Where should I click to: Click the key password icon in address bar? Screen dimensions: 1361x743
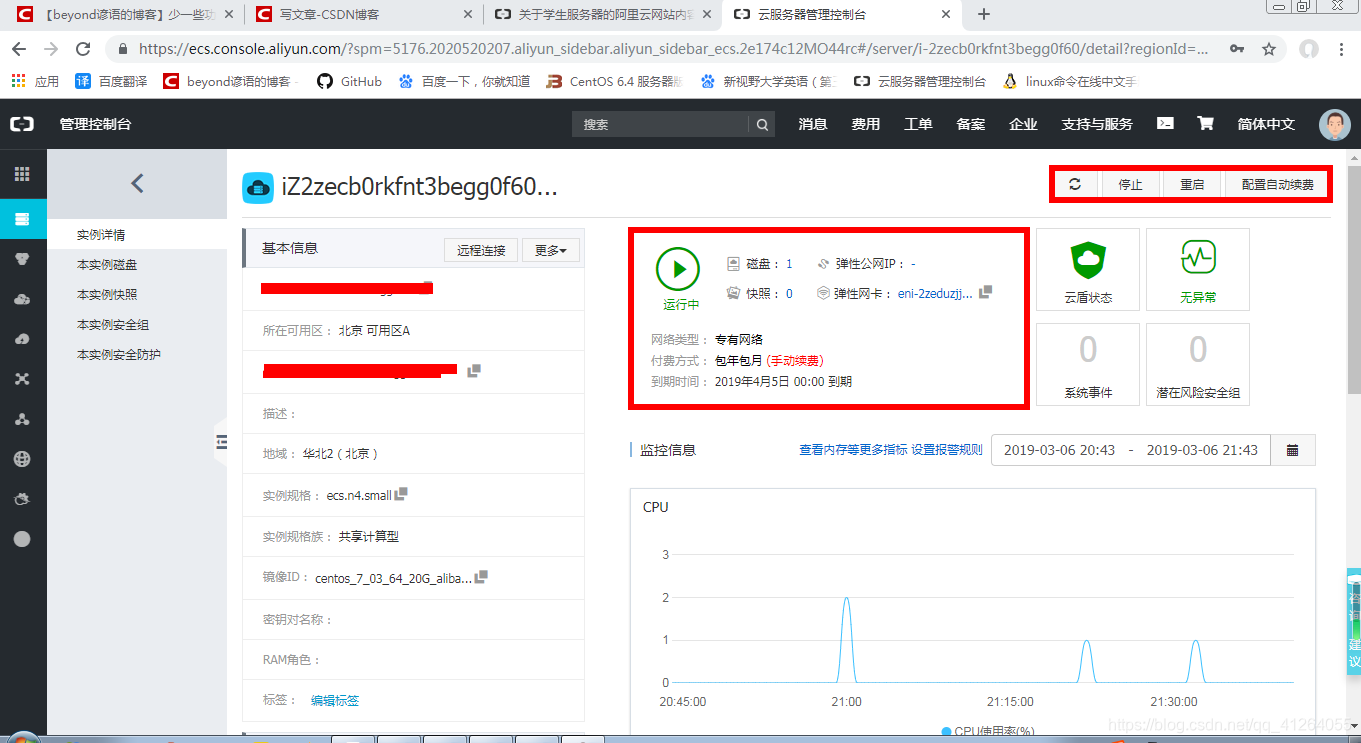(1238, 49)
